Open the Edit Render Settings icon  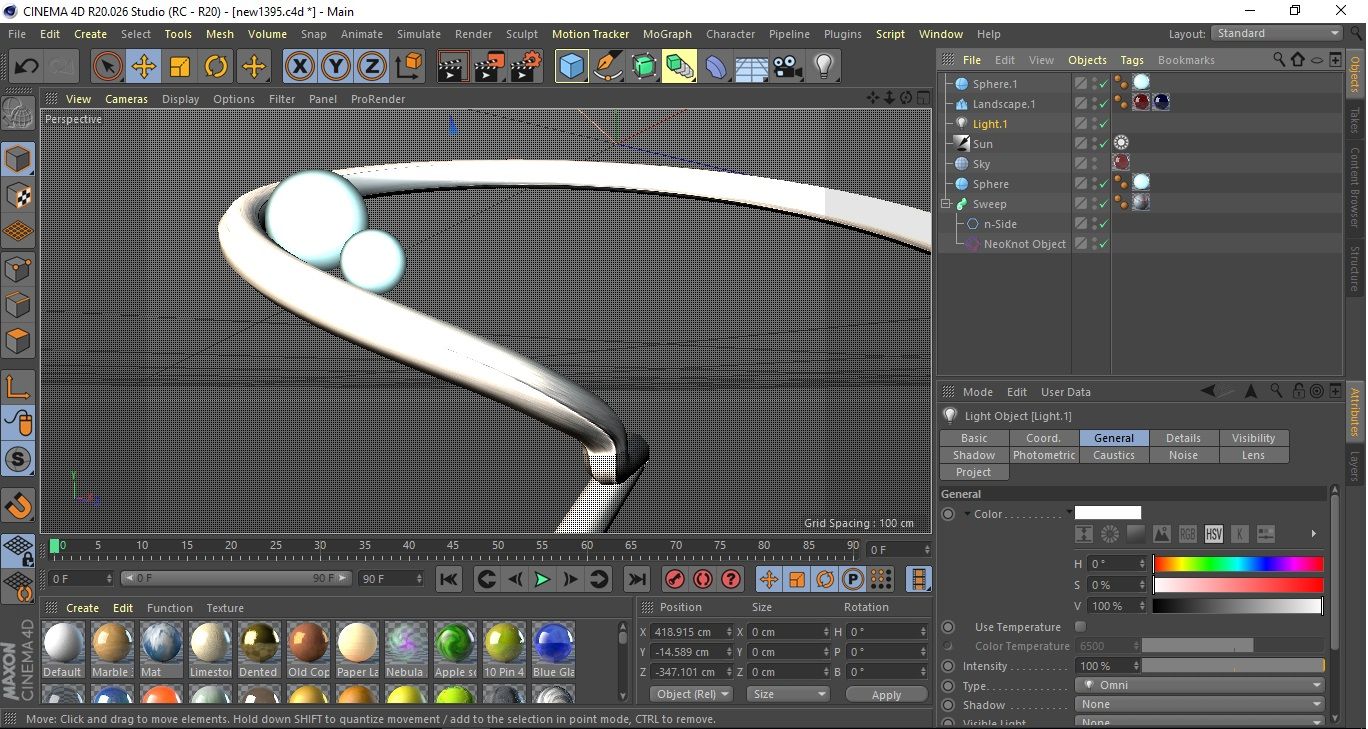[x=526, y=67]
